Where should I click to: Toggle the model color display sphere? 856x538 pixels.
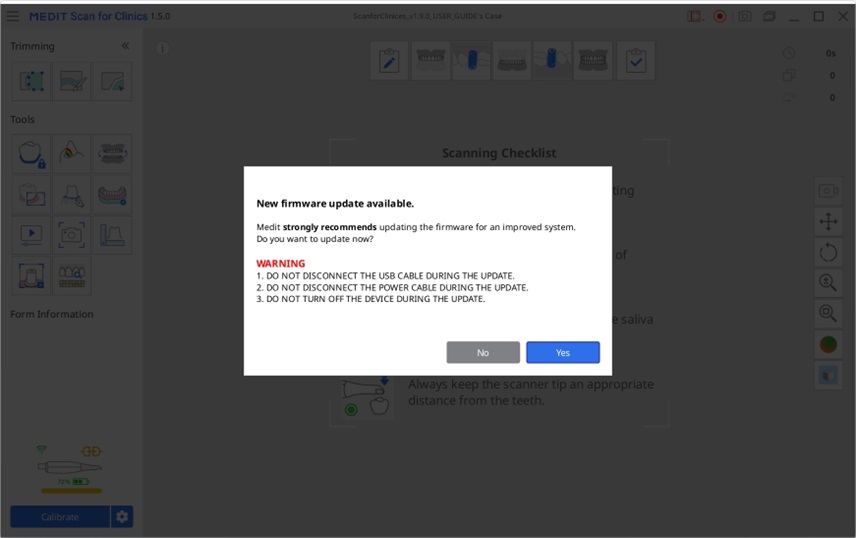pos(828,344)
